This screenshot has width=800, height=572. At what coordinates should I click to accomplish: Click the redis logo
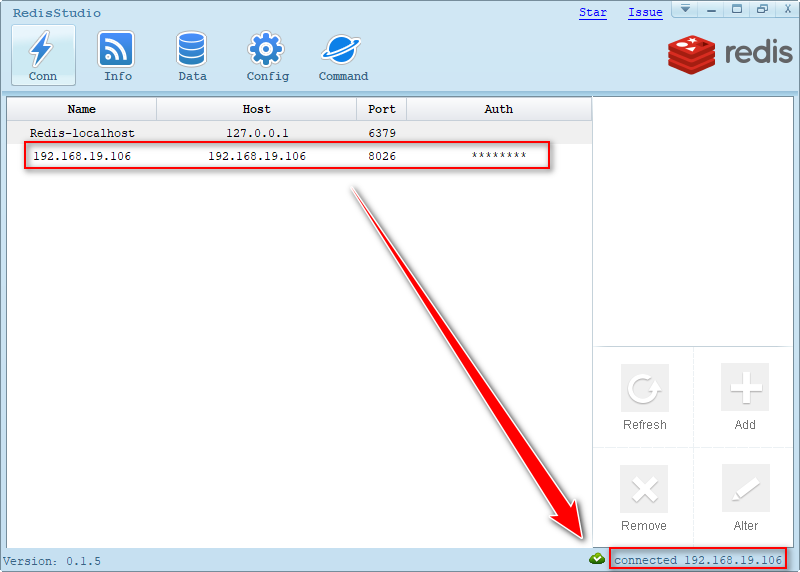pyautogui.click(x=730, y=54)
